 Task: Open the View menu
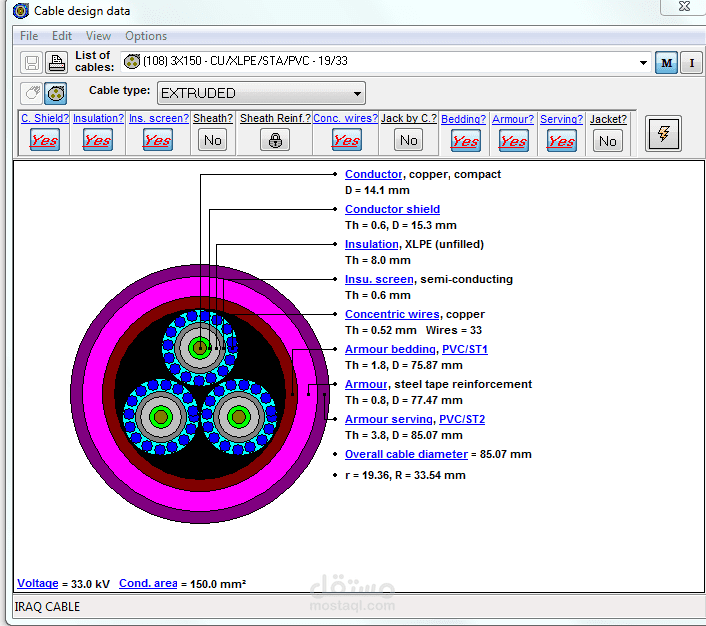coord(98,36)
